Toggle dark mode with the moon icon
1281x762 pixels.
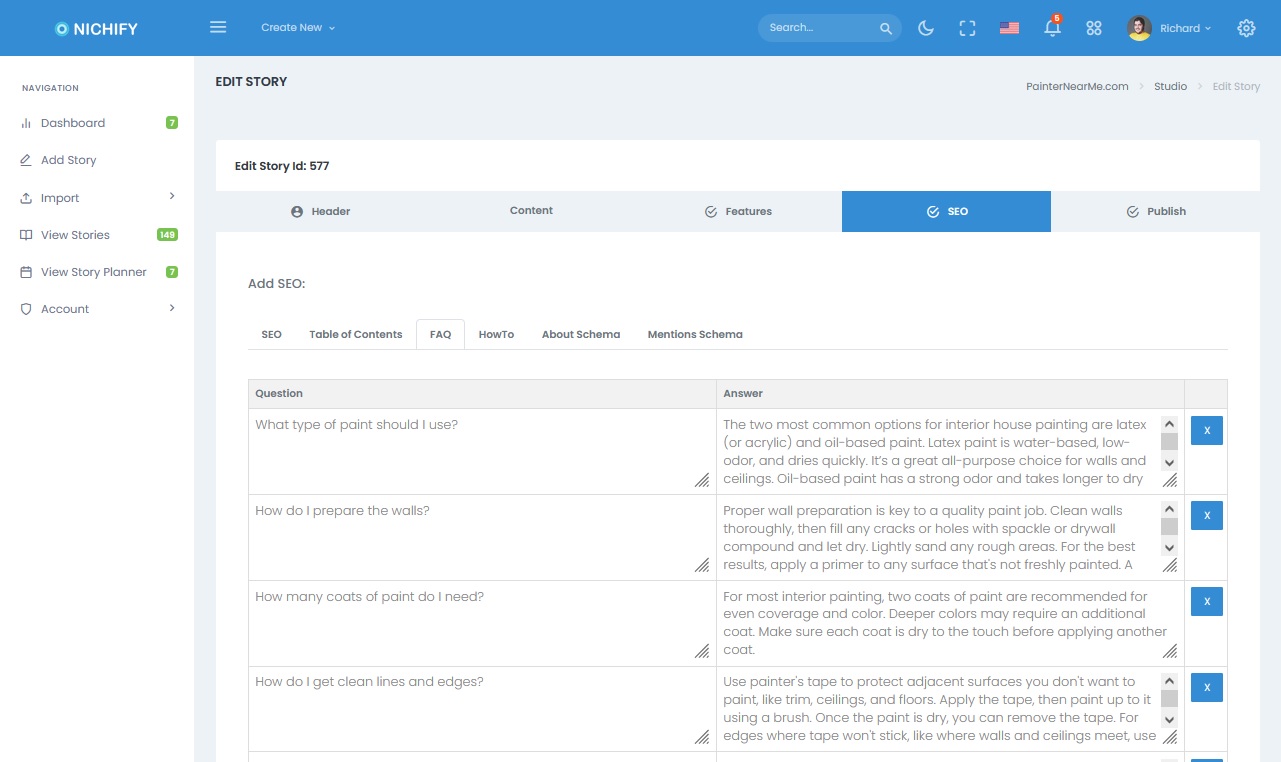[925, 28]
